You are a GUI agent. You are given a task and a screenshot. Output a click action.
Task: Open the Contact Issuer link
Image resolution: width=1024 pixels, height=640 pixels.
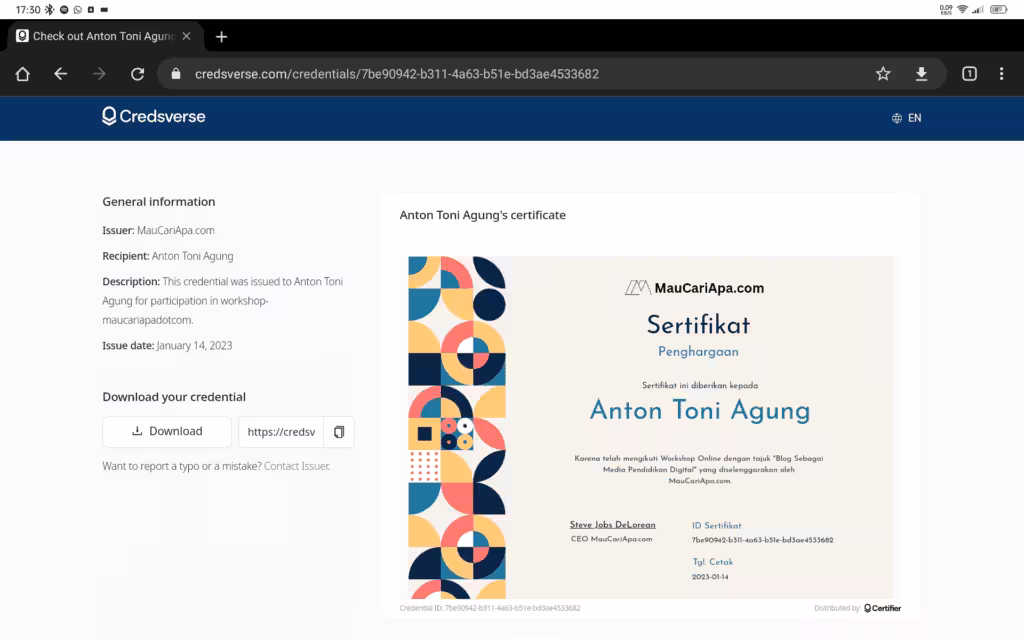296,466
